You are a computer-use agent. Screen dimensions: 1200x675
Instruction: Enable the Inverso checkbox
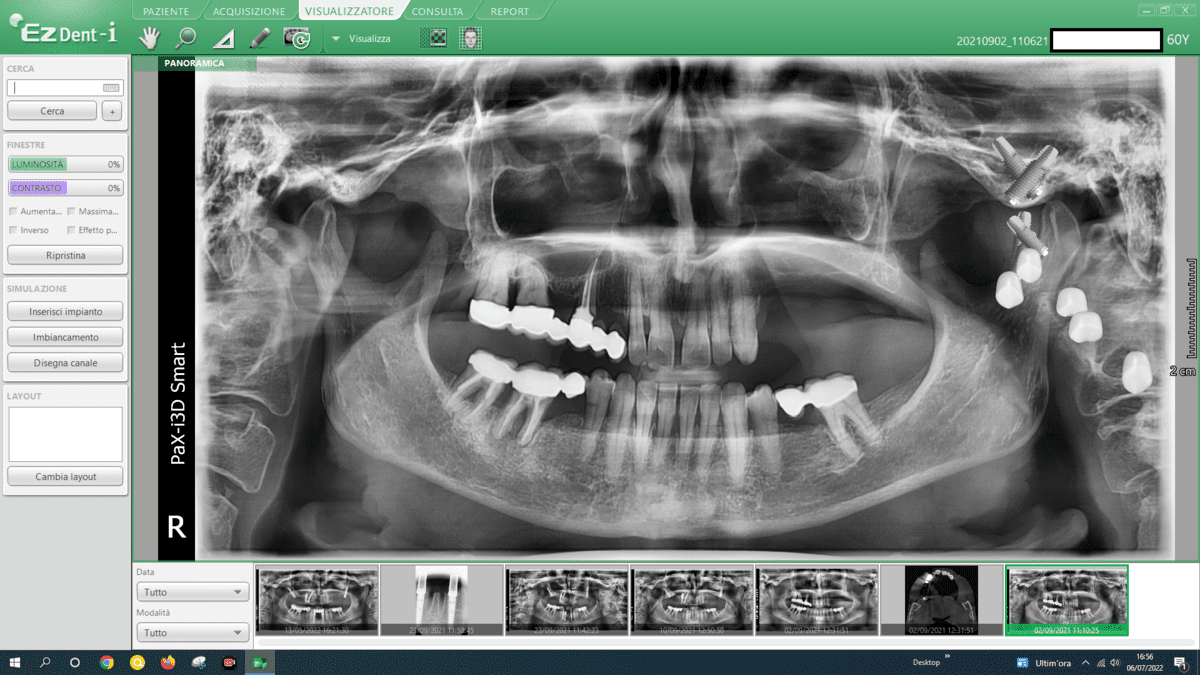tap(13, 230)
